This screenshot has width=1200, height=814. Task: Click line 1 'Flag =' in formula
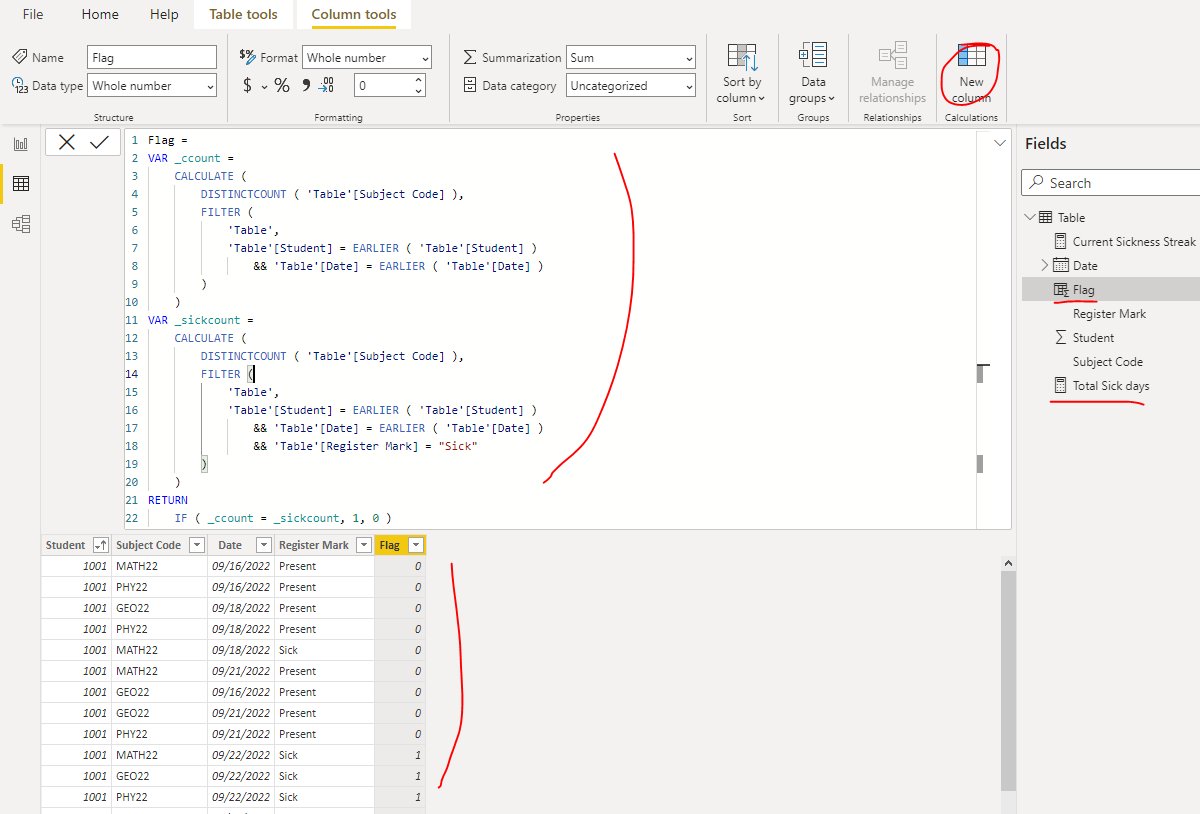click(168, 140)
